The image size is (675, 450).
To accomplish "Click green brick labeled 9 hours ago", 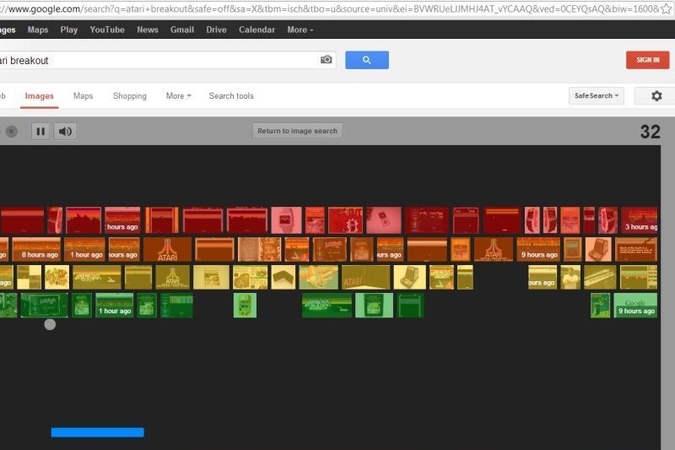I will (x=635, y=305).
